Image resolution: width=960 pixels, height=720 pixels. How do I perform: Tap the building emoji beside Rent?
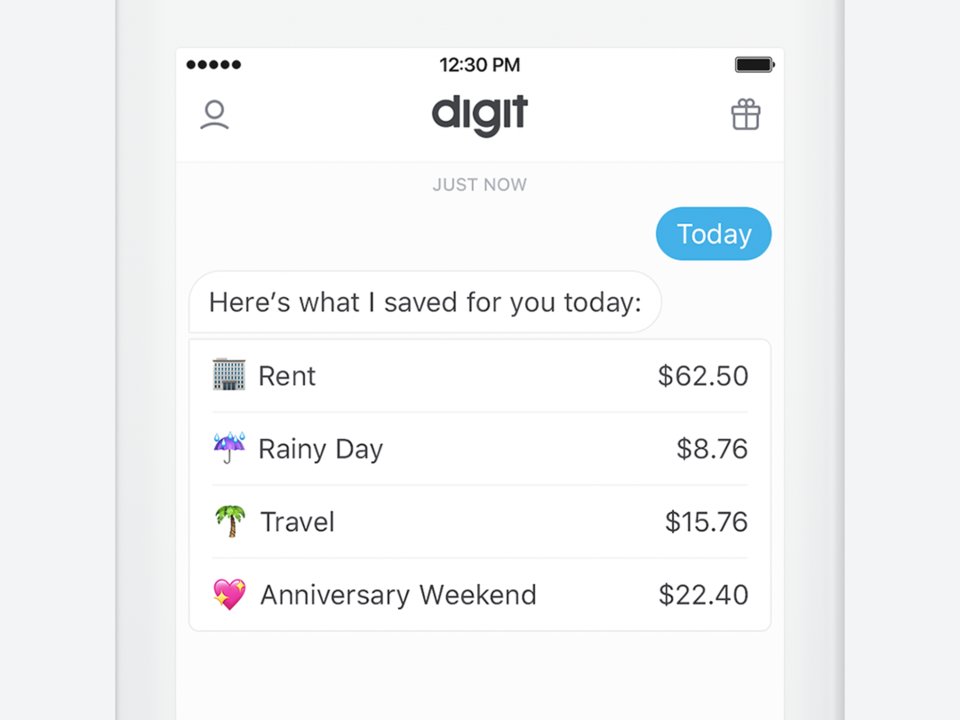click(x=229, y=375)
